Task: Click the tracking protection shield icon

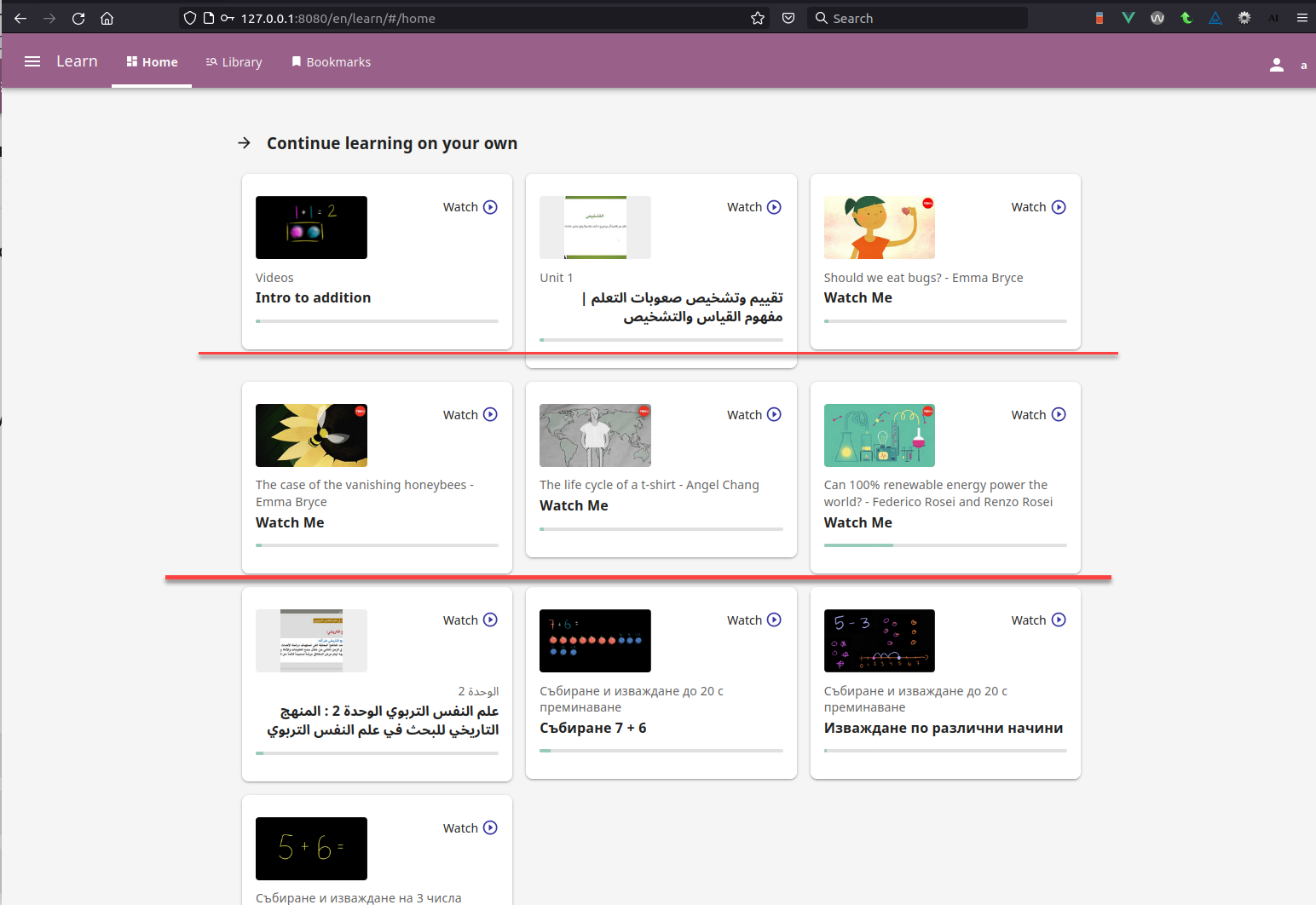Action: coord(189,18)
